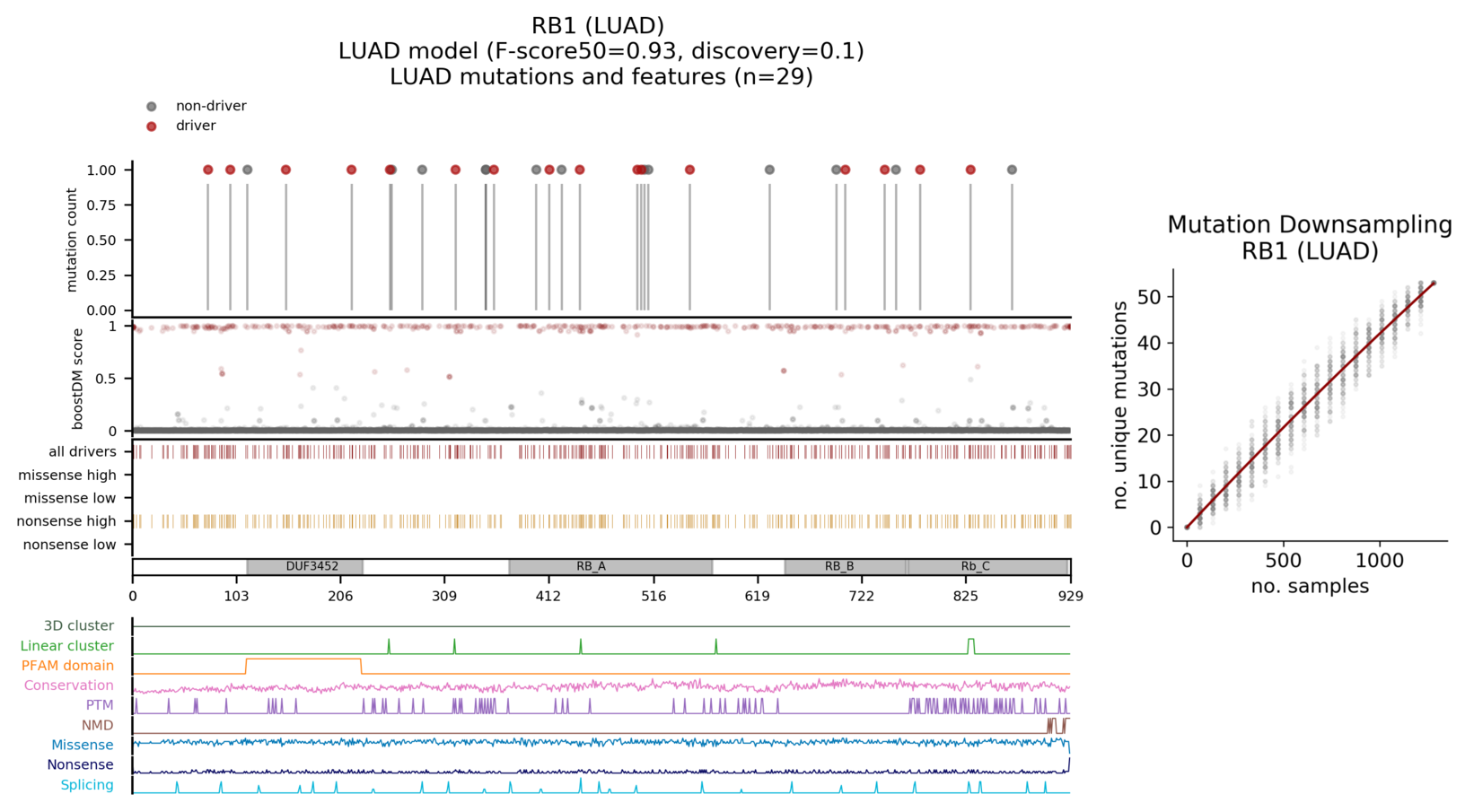Click the 'nonsense high' row label
The width and height of the screenshot is (1465, 812).
click(67, 521)
